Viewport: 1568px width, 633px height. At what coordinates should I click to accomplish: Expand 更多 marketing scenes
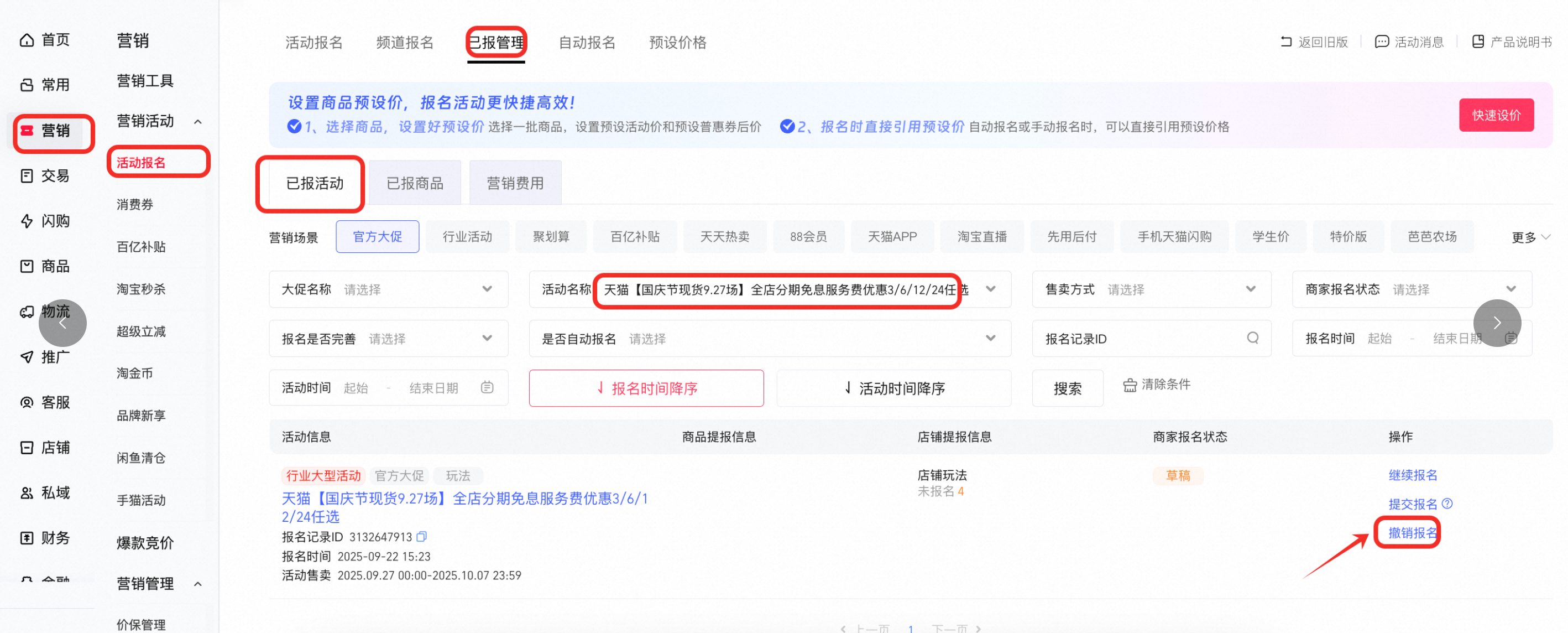[1530, 237]
